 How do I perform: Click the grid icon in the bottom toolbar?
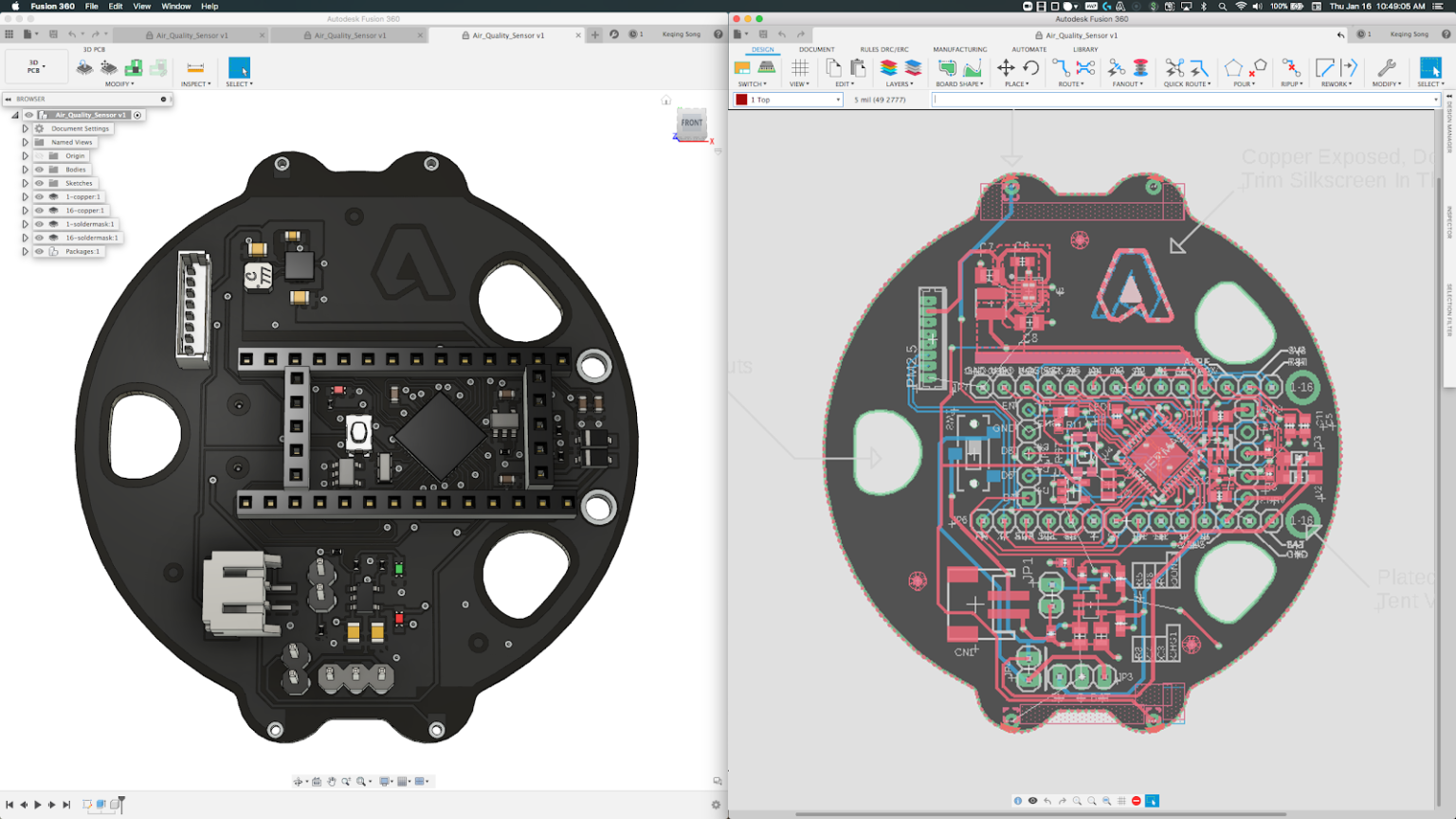point(1123,801)
